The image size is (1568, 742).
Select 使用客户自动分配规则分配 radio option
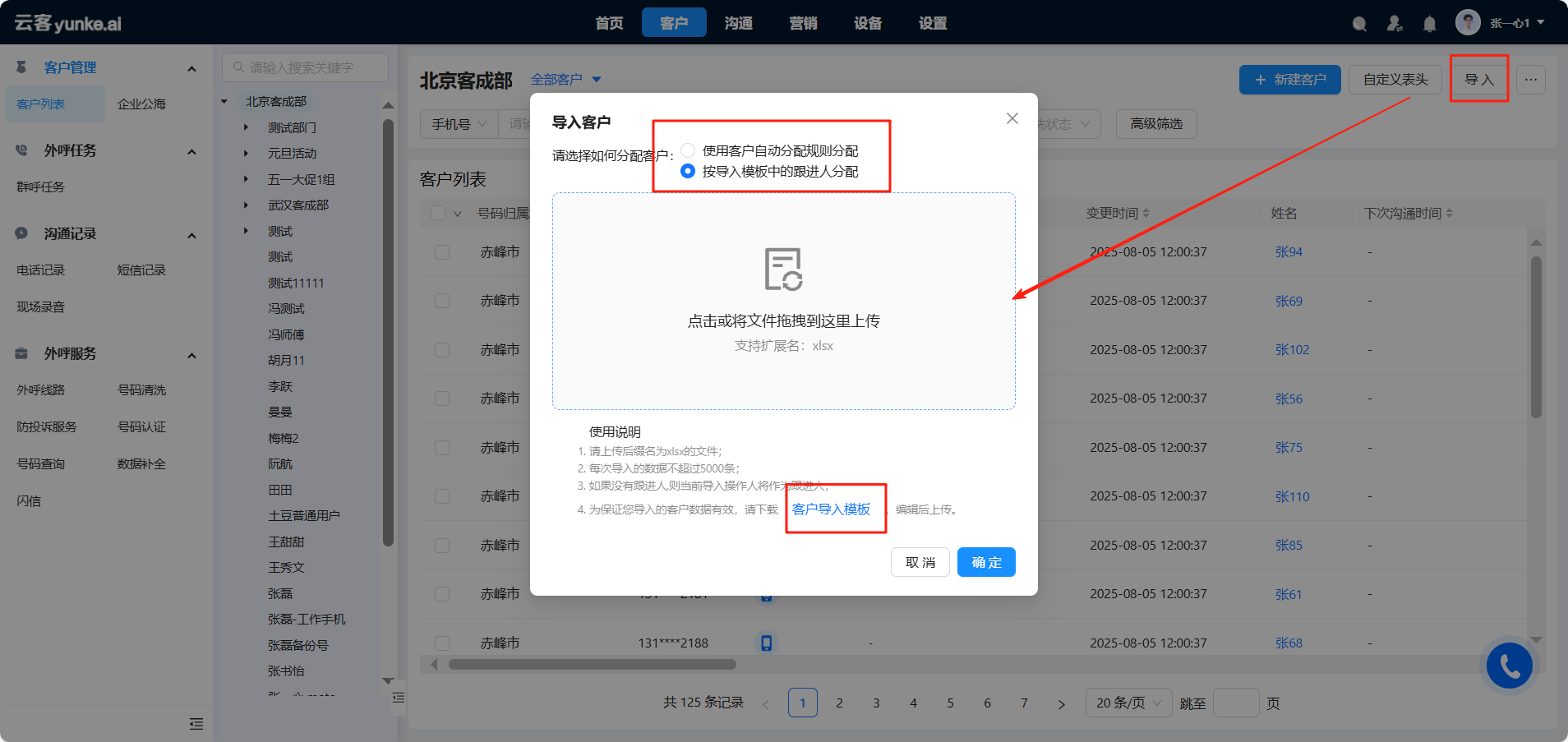(x=688, y=150)
